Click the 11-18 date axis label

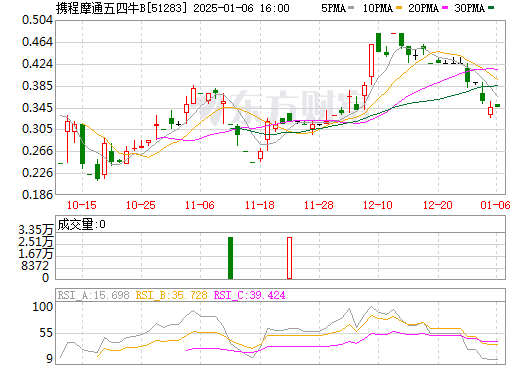coord(260,205)
